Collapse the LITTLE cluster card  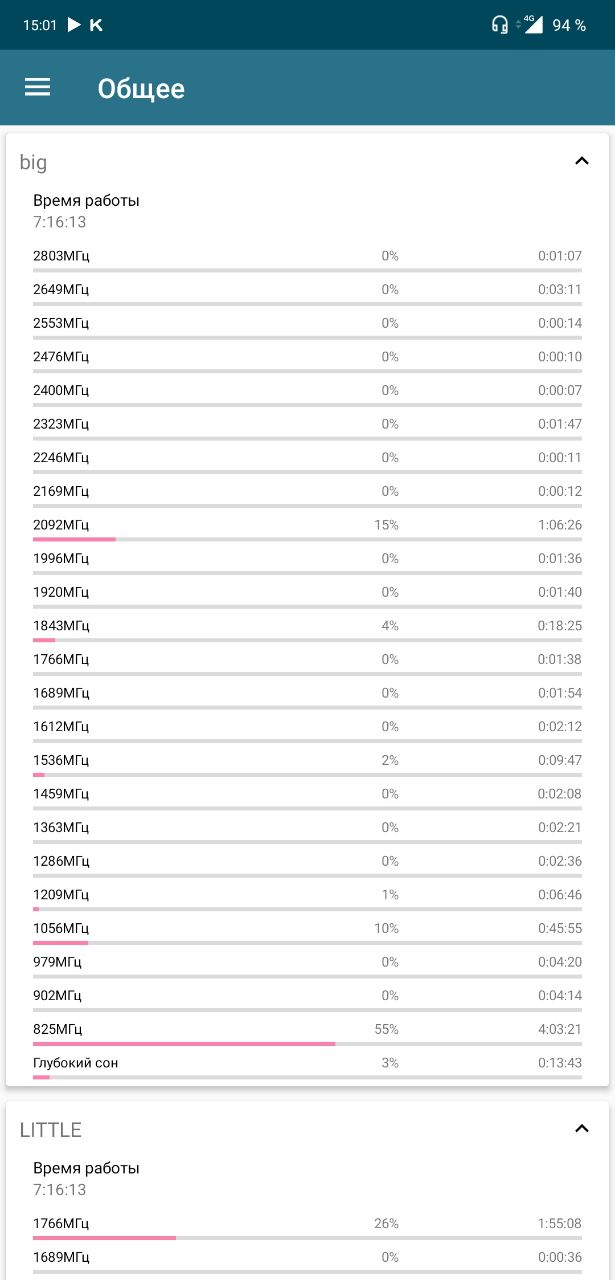click(x=582, y=1129)
